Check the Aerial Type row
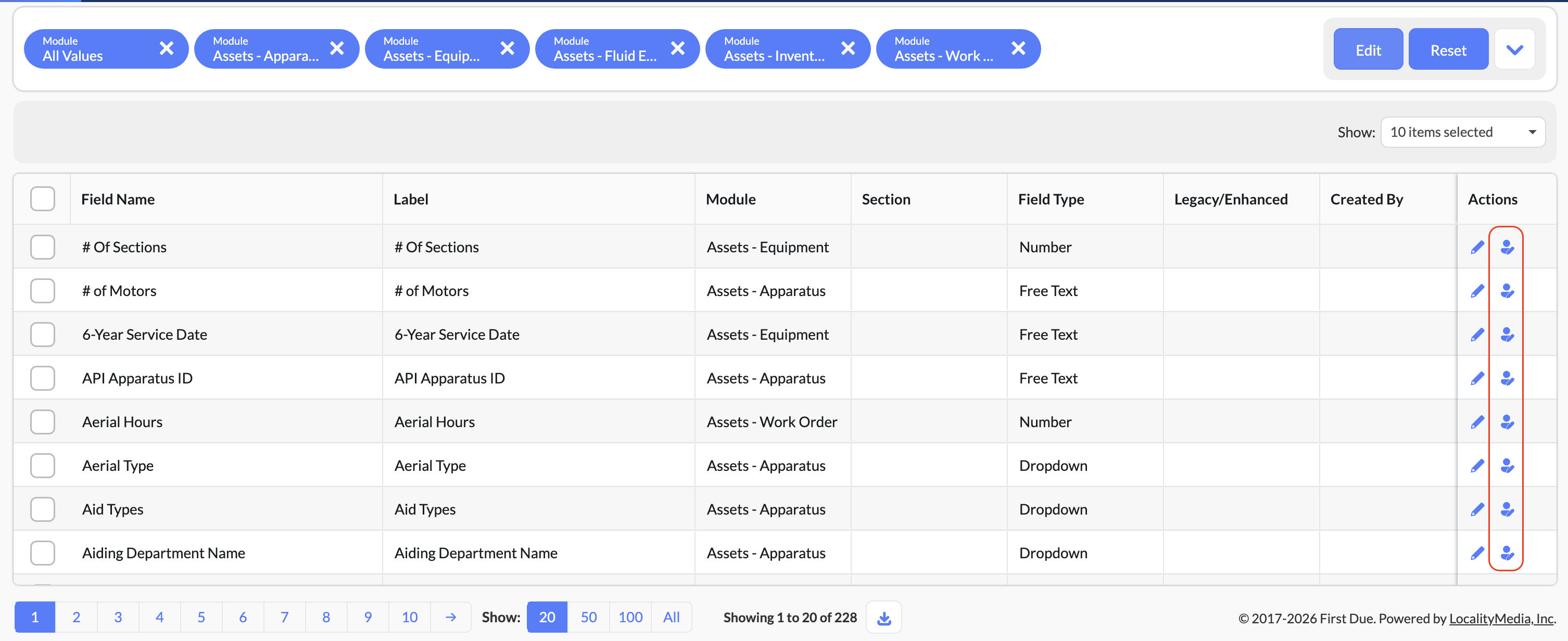 click(x=43, y=466)
